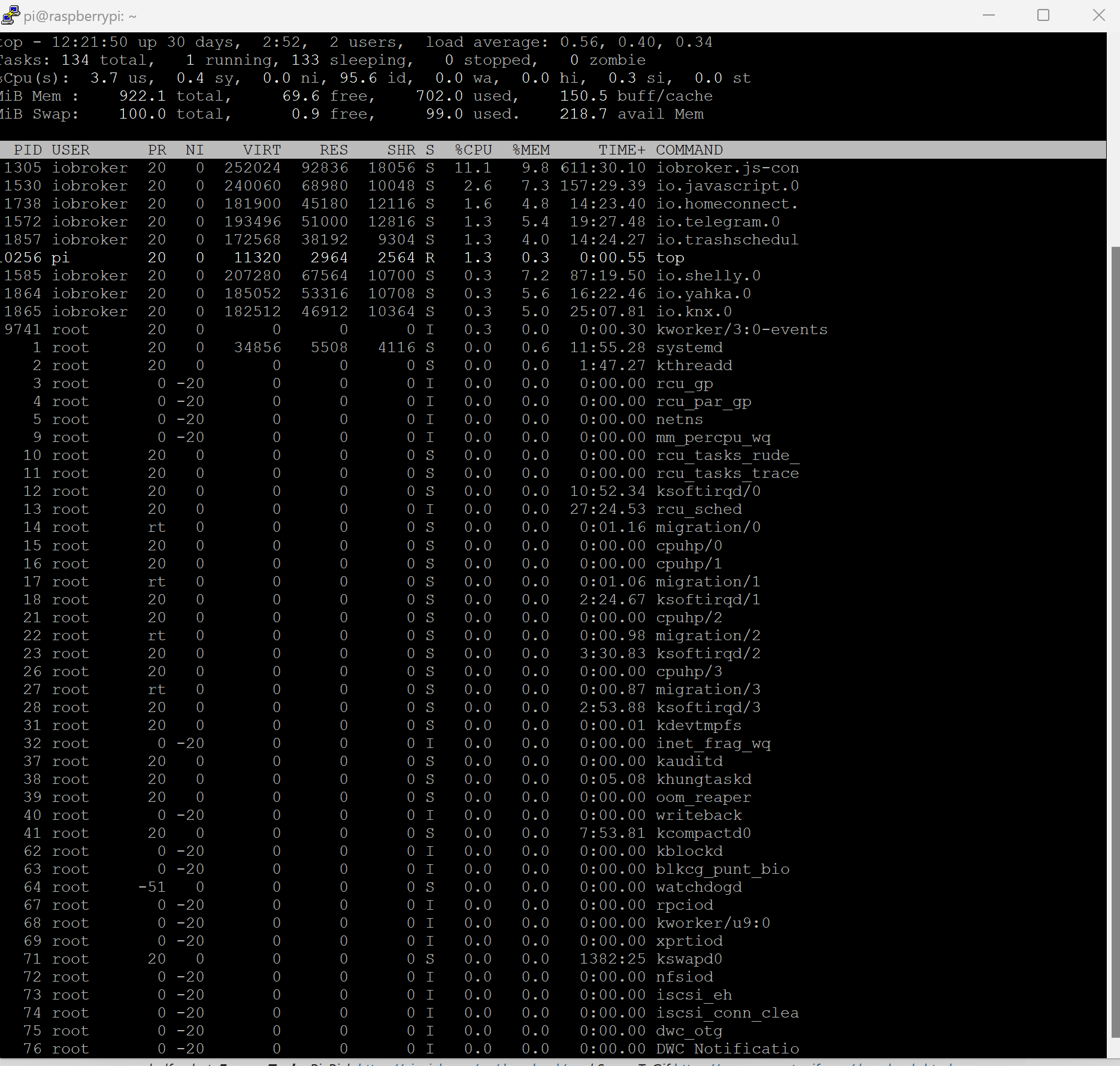1120x1066 pixels.
Task: Click the 'kcompactd0' command name
Action: coord(704,833)
